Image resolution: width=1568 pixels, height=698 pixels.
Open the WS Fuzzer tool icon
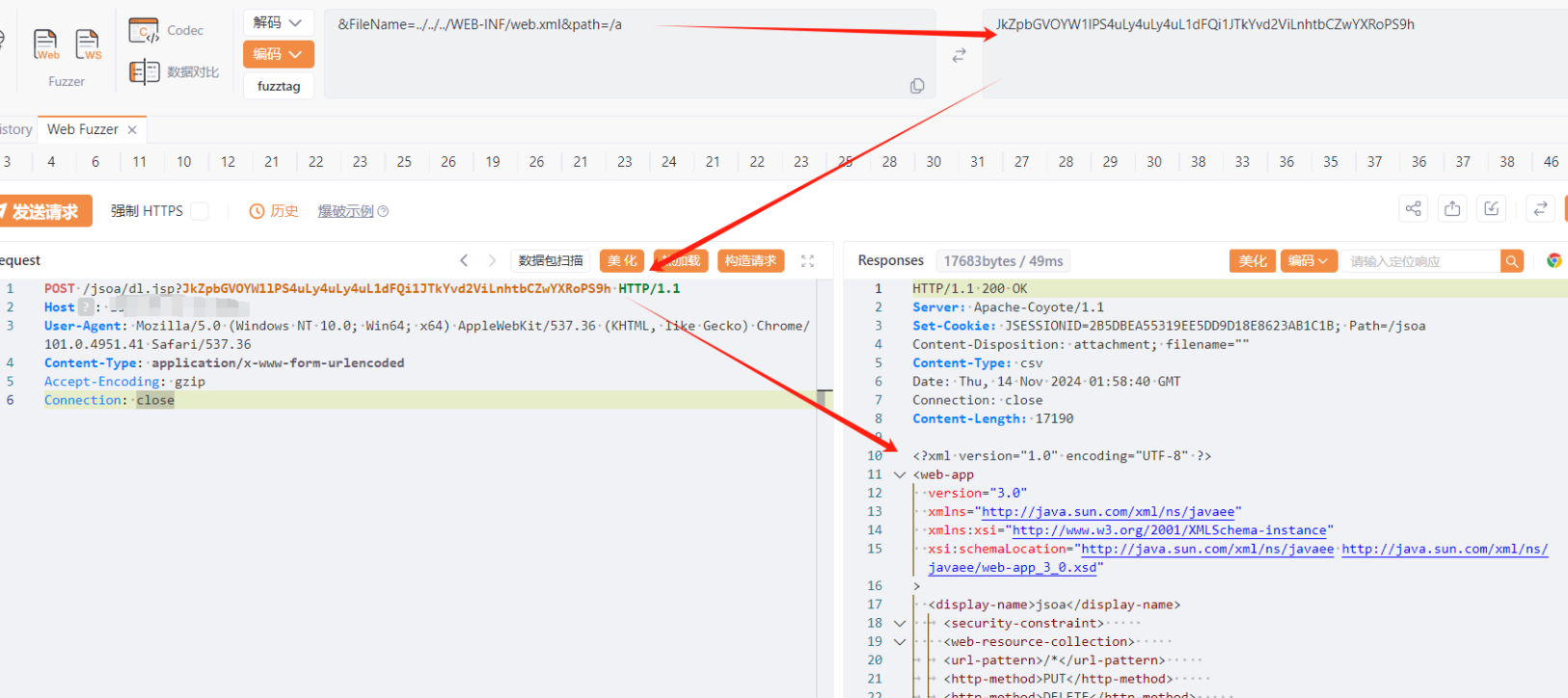click(88, 44)
